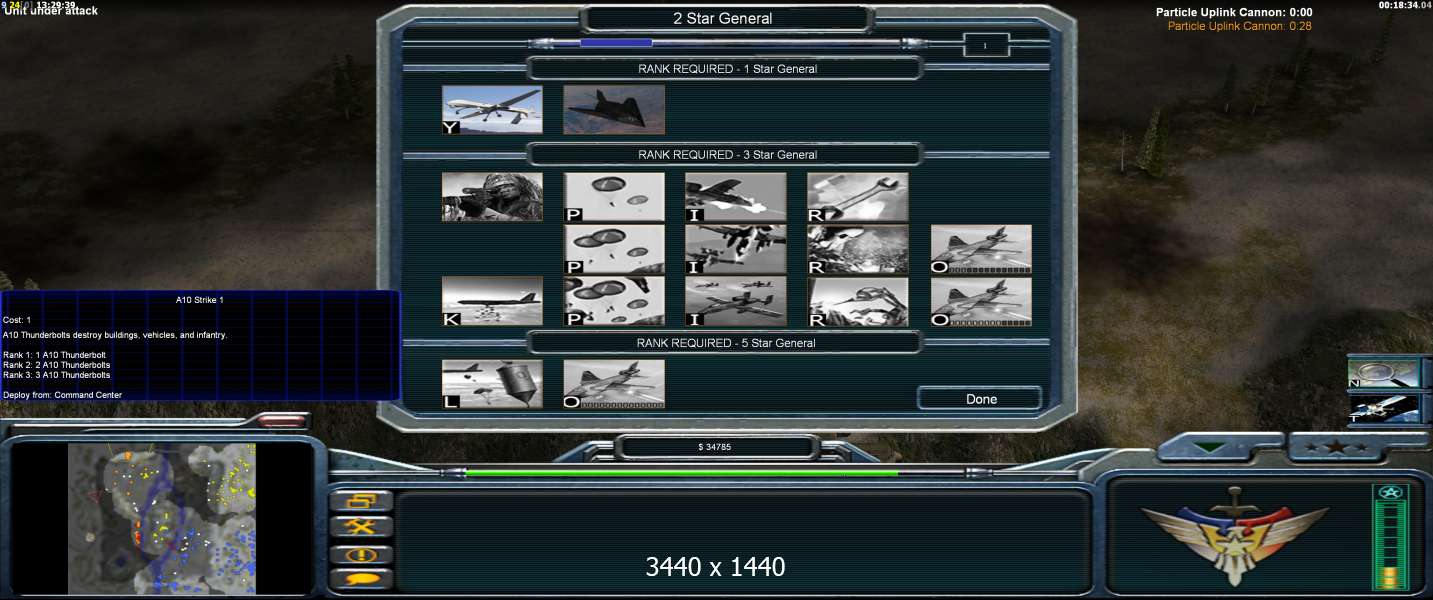Select the top Paradrop icon with two parachutes
This screenshot has width=1433, height=600.
pyautogui.click(x=614, y=197)
